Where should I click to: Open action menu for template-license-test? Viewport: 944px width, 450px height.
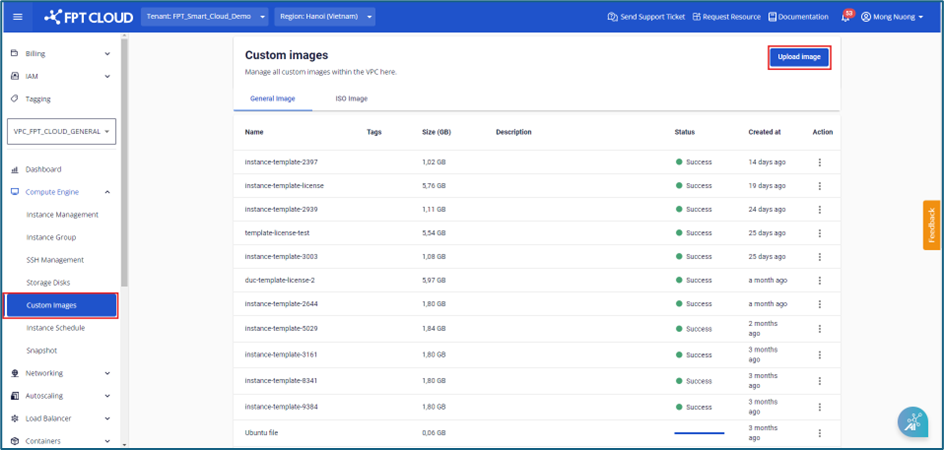click(x=819, y=233)
